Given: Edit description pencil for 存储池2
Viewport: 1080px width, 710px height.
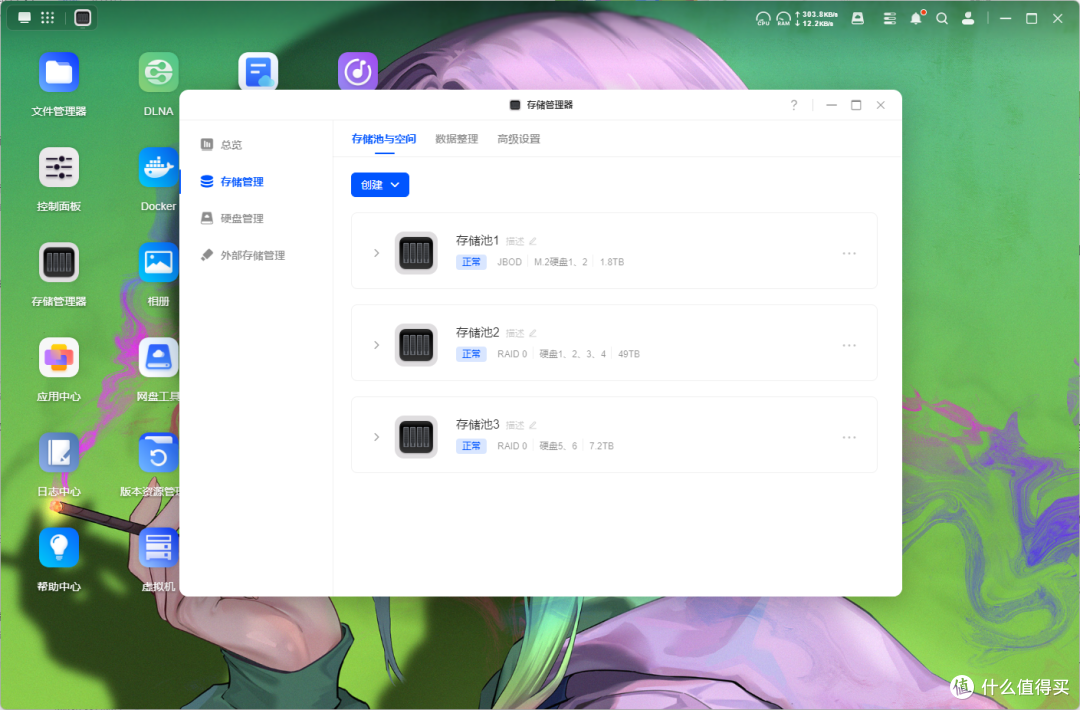Looking at the screenshot, I should [x=532, y=333].
